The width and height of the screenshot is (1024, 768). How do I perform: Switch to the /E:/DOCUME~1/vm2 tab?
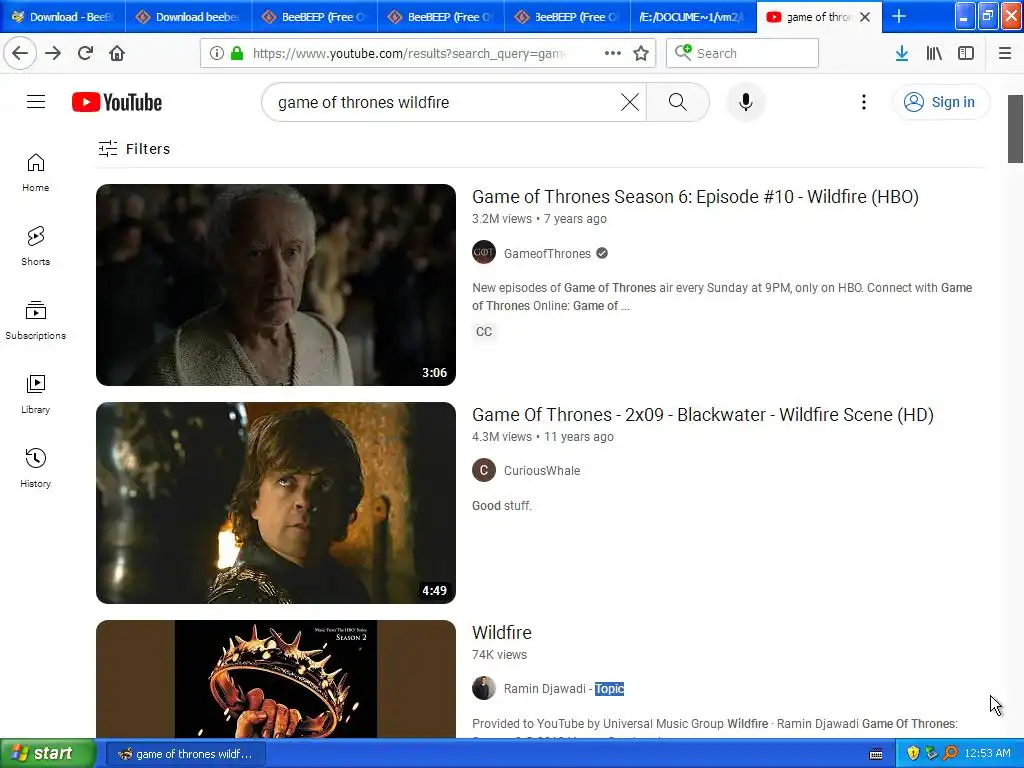(693, 16)
